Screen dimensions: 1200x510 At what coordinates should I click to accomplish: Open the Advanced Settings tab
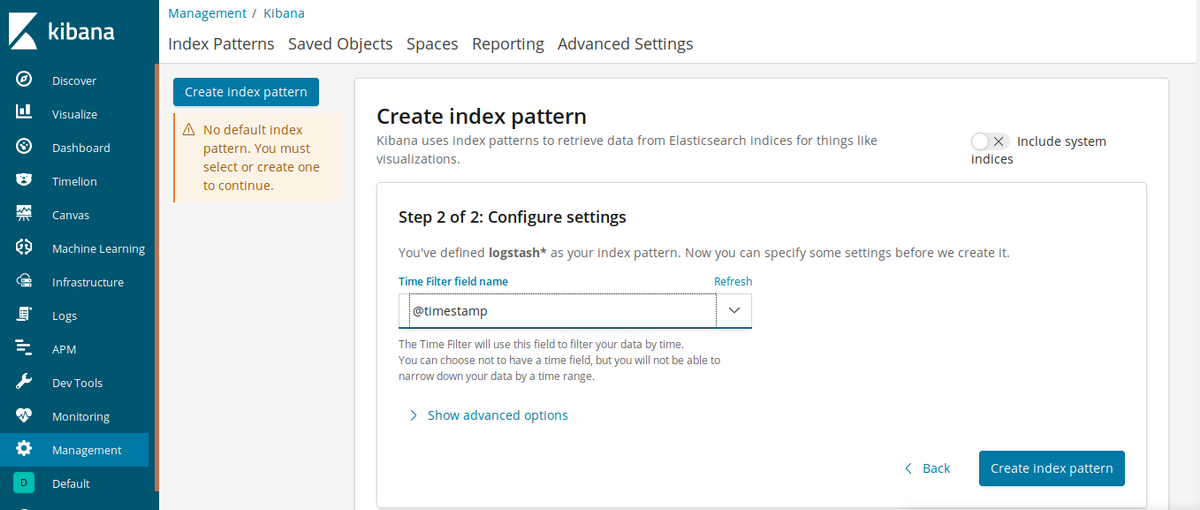tap(625, 44)
